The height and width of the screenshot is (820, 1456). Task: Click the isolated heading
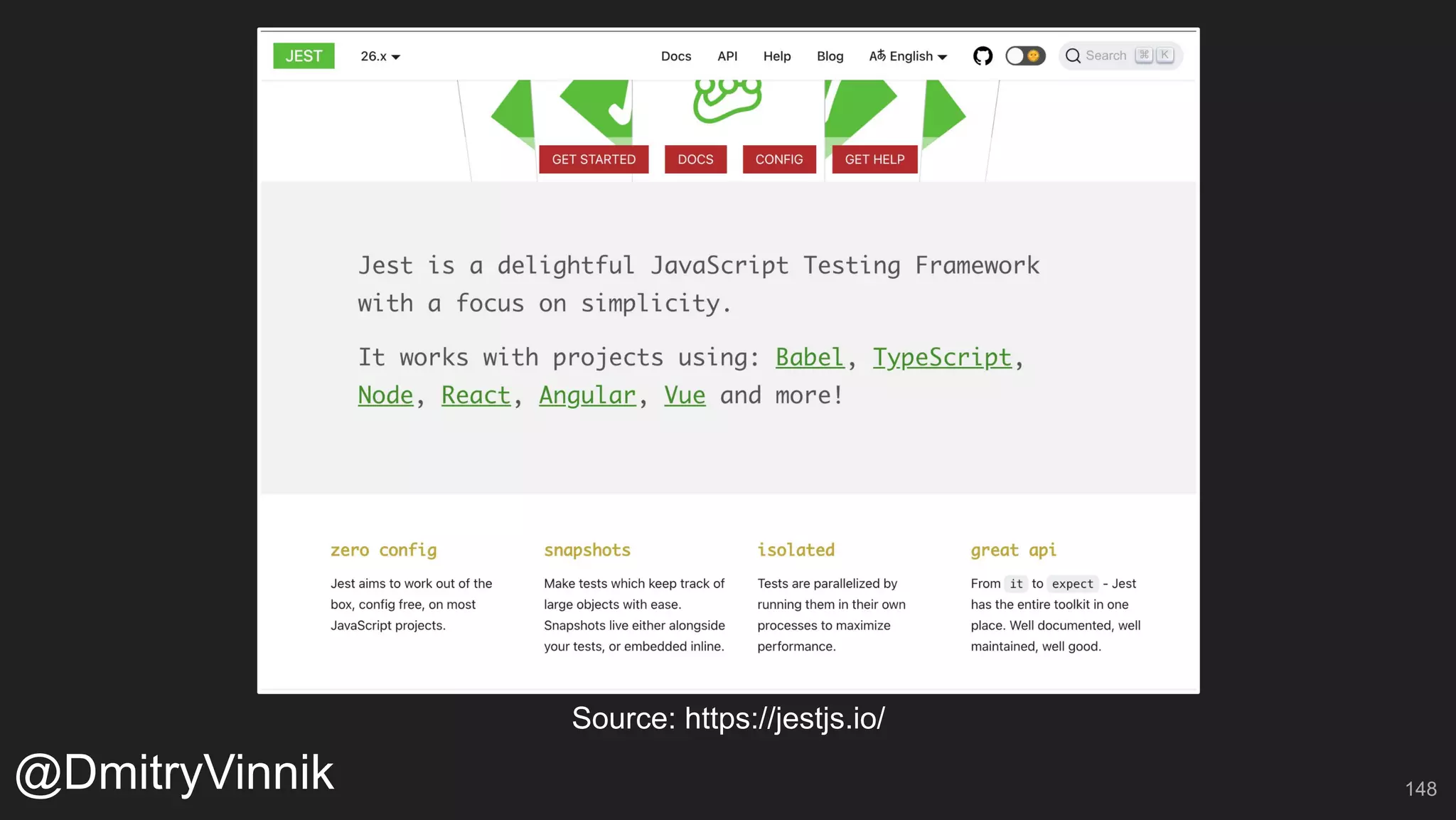(x=796, y=550)
